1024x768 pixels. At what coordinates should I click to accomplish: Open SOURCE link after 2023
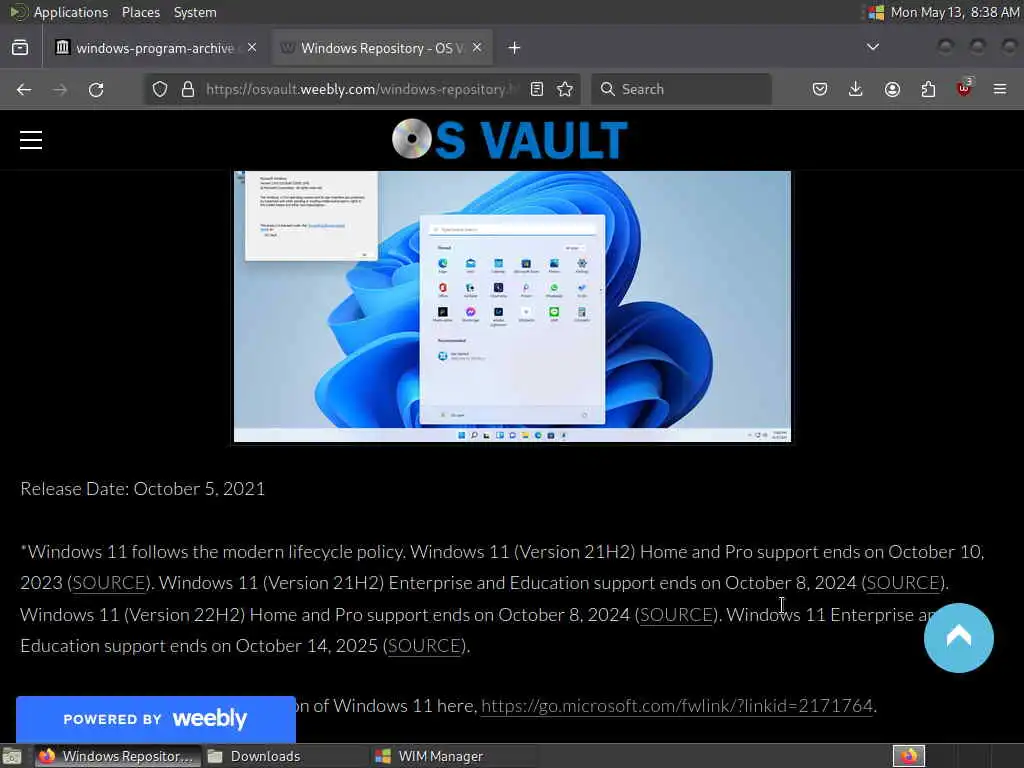click(109, 583)
